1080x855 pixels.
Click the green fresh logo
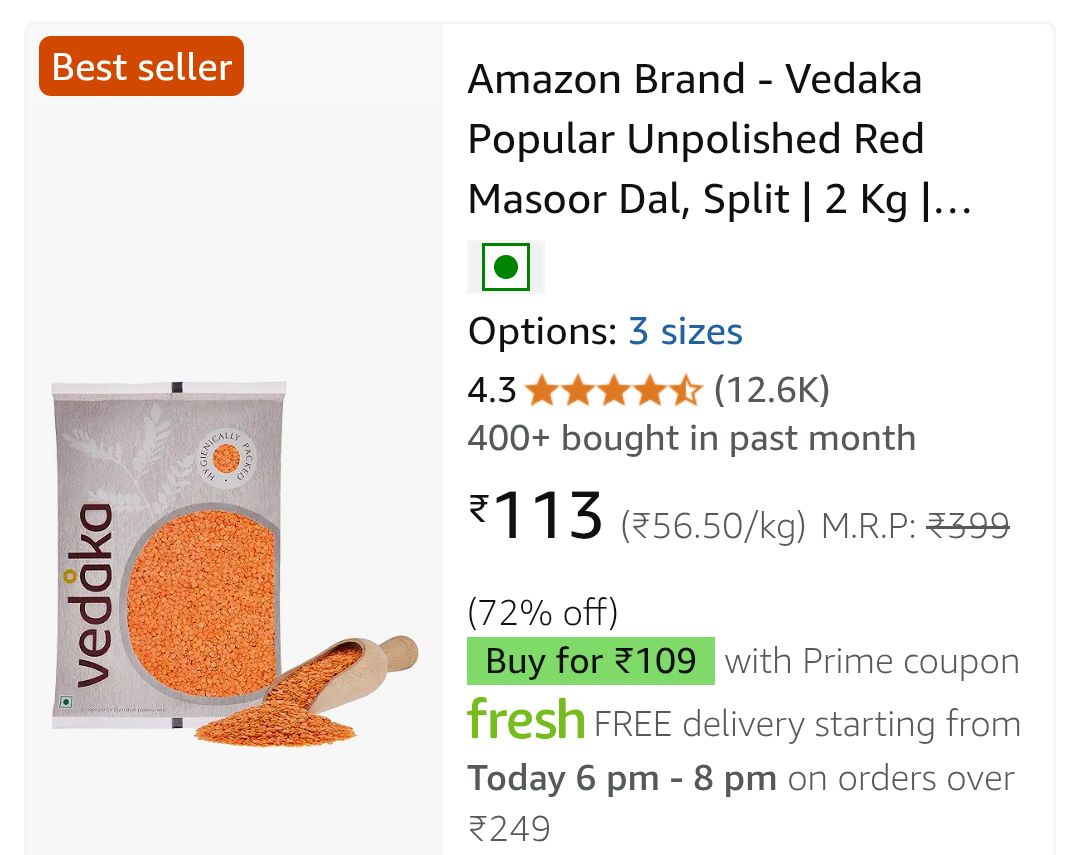point(526,720)
